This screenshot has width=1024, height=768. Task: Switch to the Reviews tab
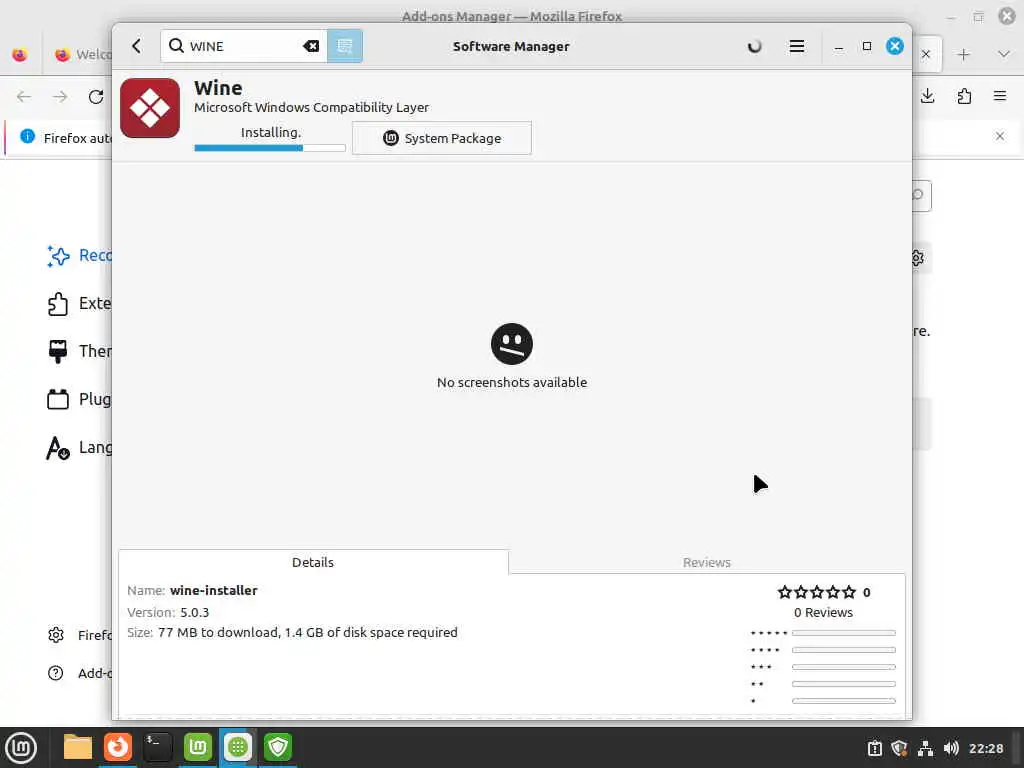pos(707,562)
